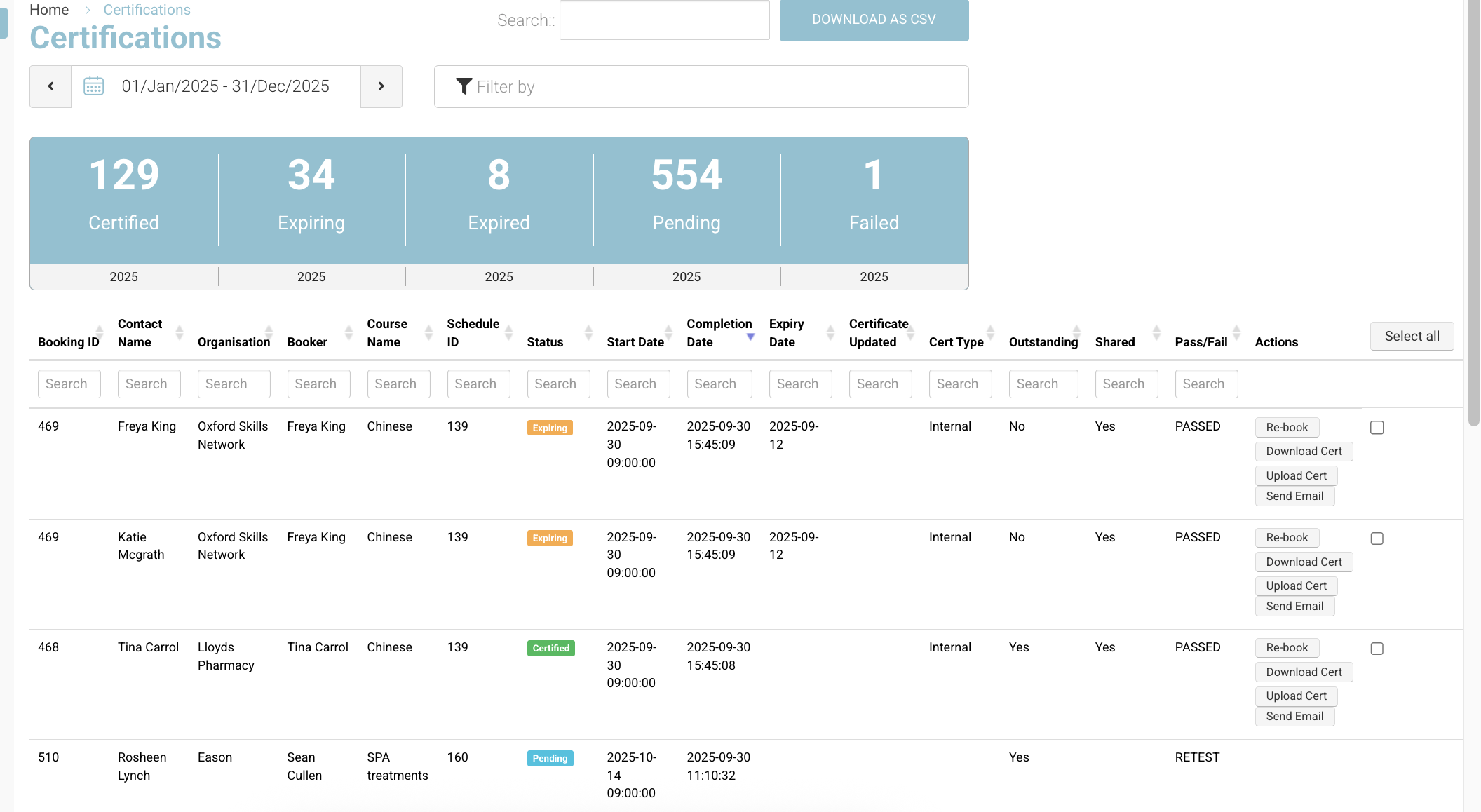Screen dimensions: 1481x812
Task: Tick checkbox for Katie Mcgrath row
Action: point(1377,539)
